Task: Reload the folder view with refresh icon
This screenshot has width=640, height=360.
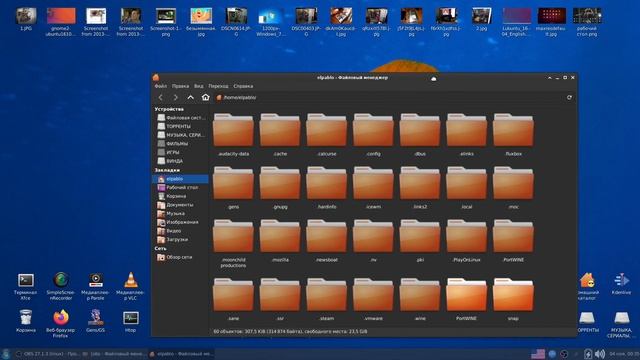Action: click(569, 98)
